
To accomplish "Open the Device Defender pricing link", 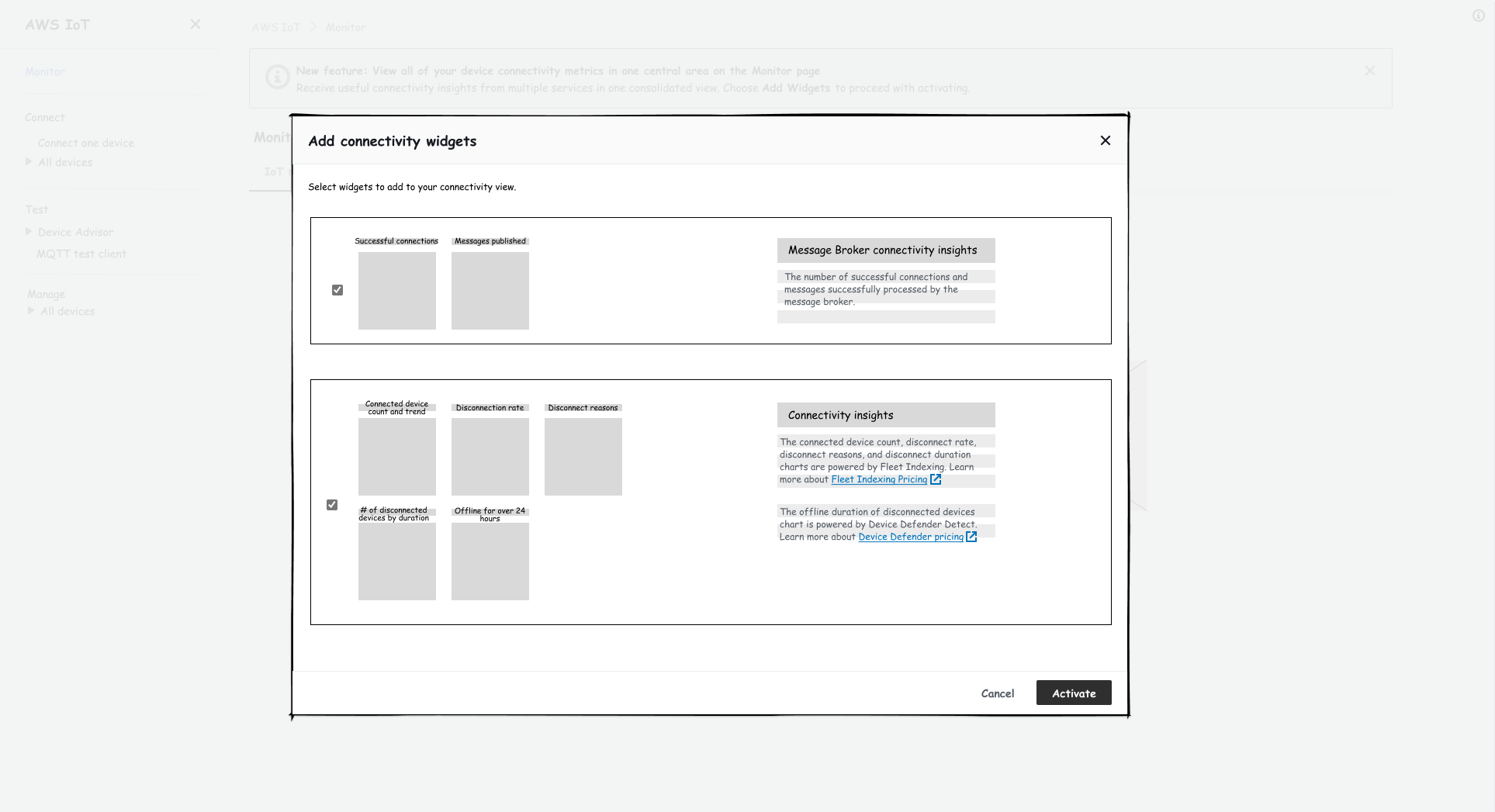I will [910, 537].
